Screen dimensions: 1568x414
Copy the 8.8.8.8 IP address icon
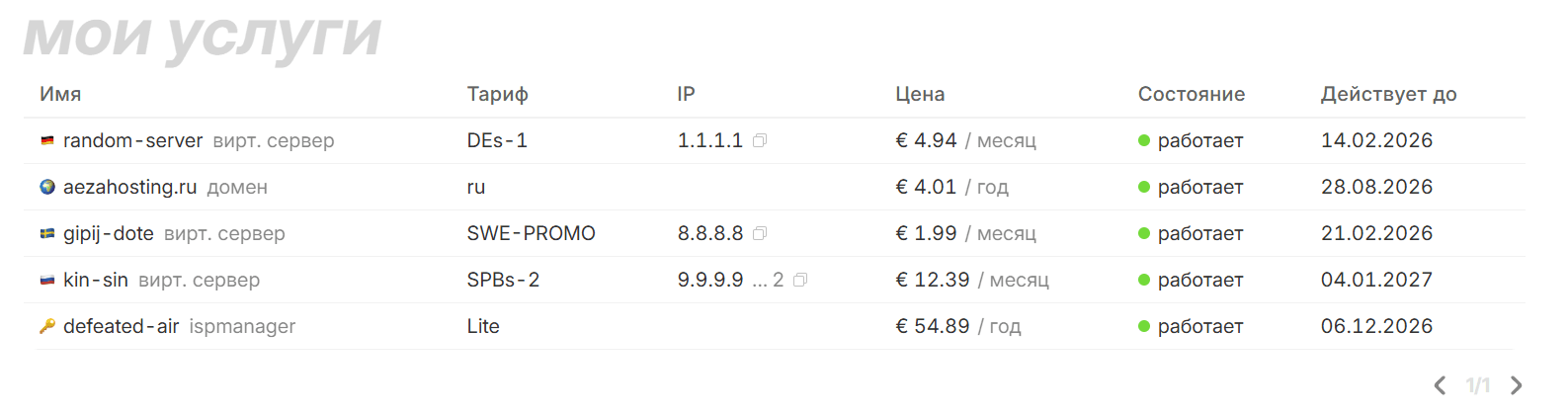point(760,234)
